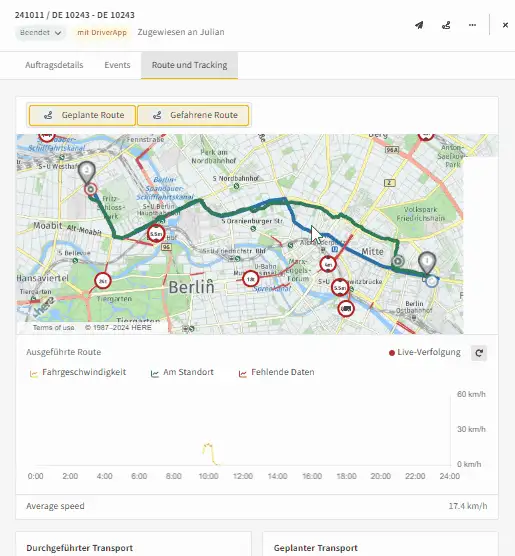
Task: Click the truck restriction sign on map
Action: click(x=346, y=309)
